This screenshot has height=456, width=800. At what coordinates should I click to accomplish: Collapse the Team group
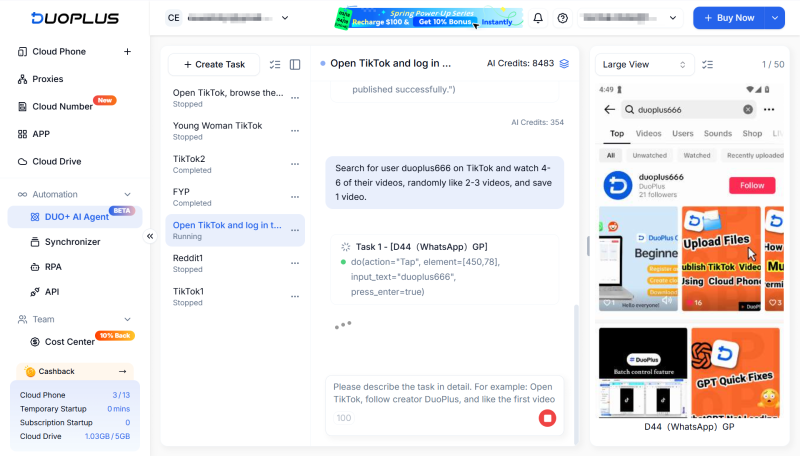tap(128, 319)
